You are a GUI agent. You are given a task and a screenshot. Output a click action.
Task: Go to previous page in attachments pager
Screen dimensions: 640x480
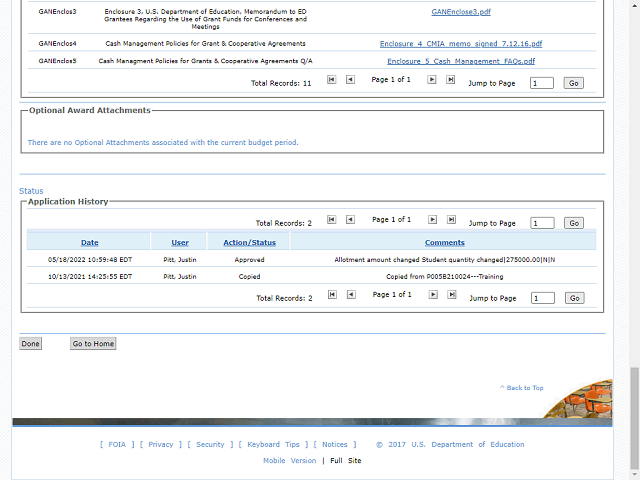[350, 80]
